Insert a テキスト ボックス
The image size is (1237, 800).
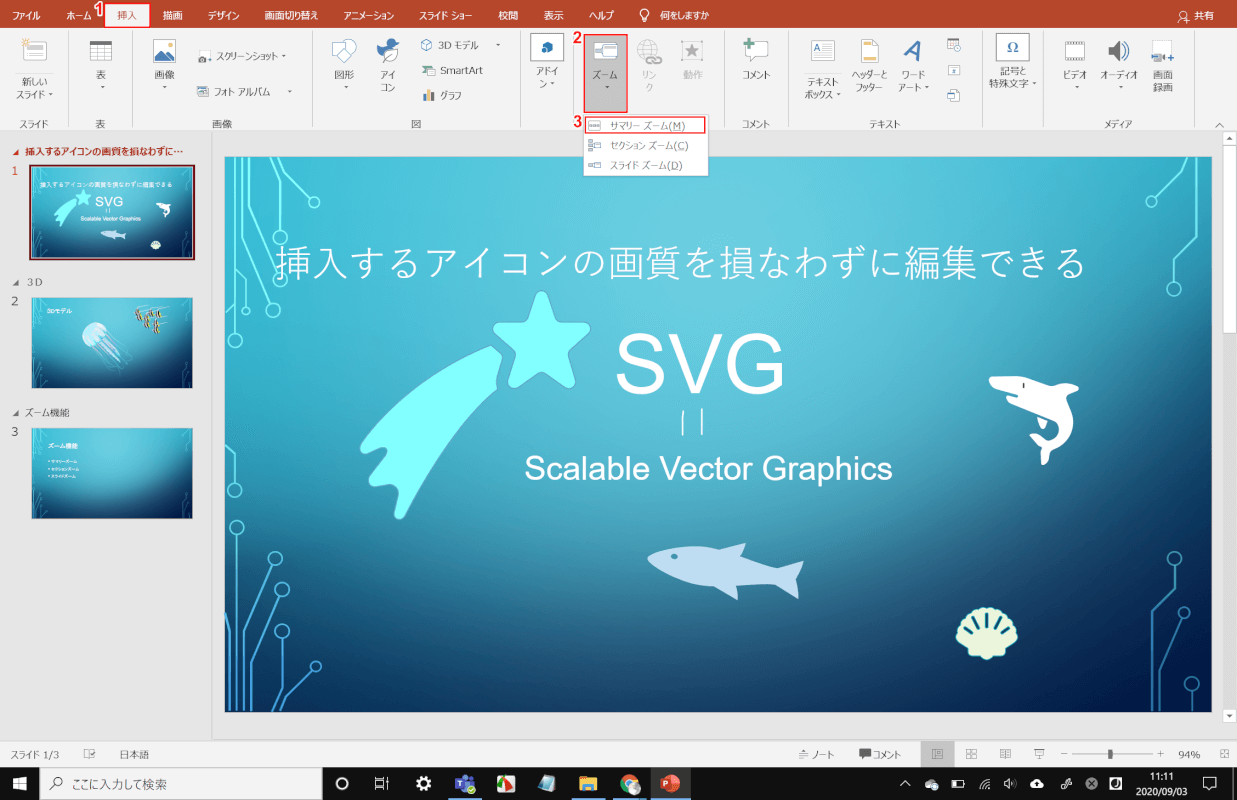point(823,70)
